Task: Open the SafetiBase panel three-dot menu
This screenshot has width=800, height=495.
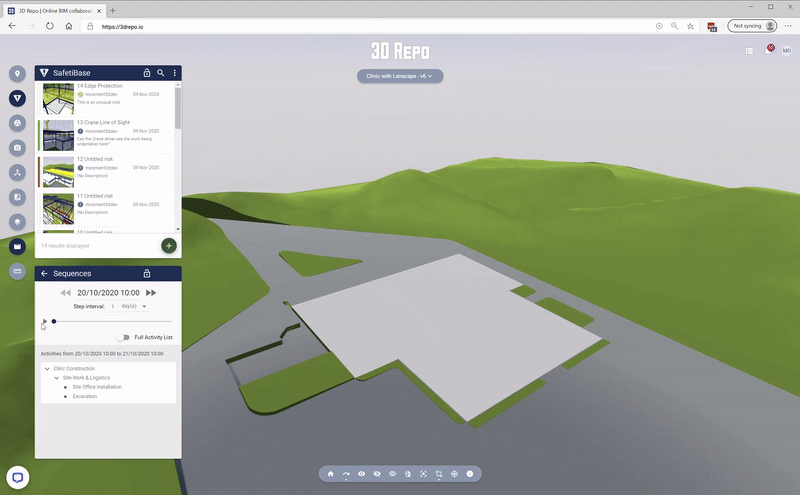Action: click(174, 73)
